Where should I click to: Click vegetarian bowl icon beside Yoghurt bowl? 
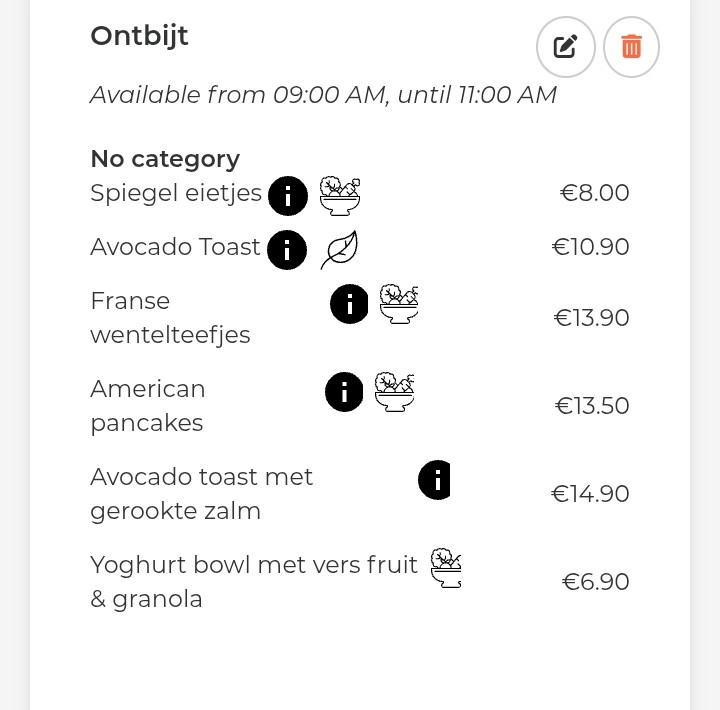pyautogui.click(x=446, y=568)
